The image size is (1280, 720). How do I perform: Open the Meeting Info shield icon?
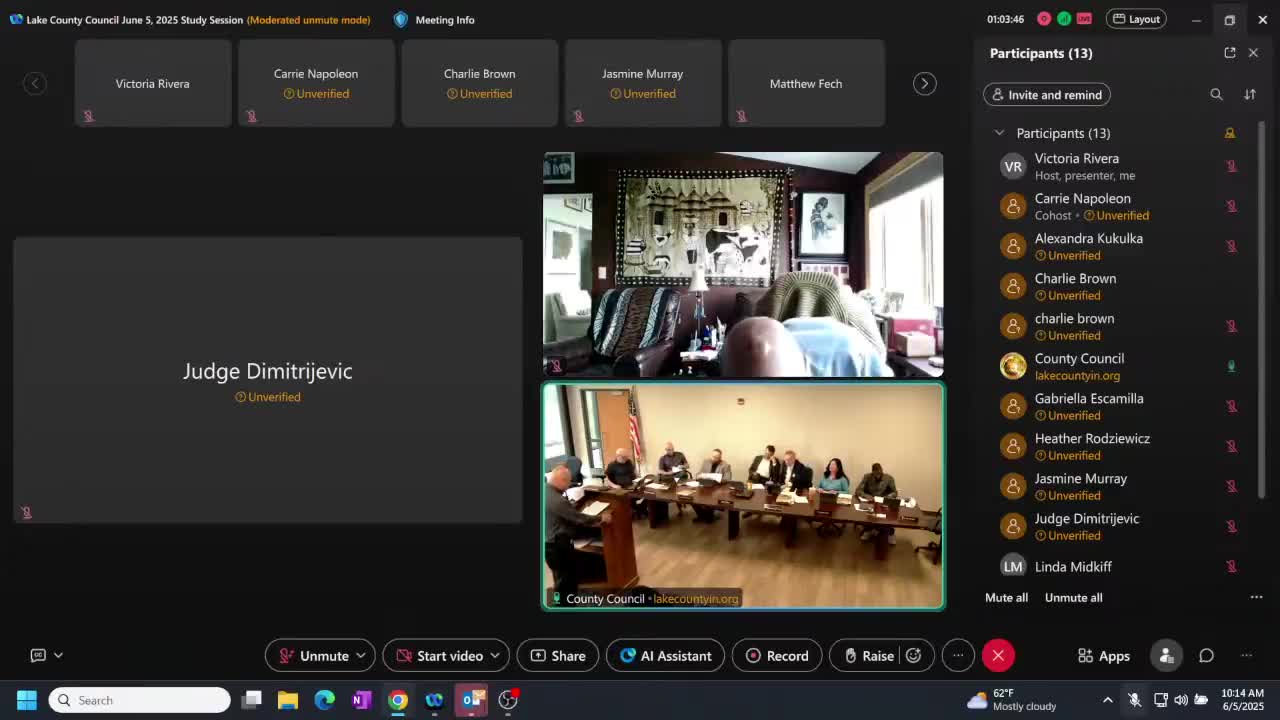point(401,19)
